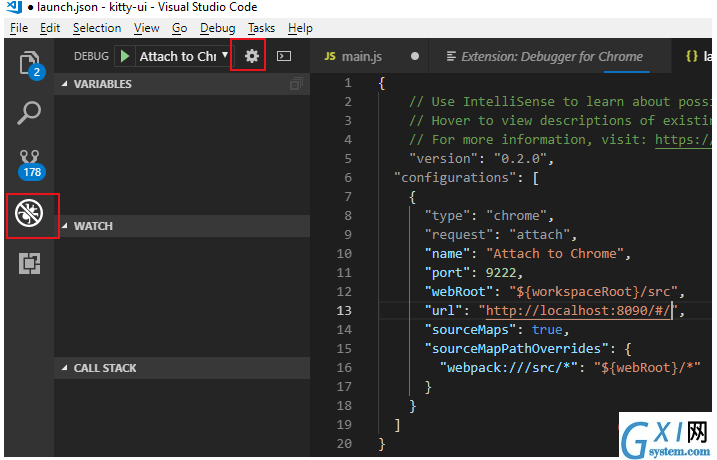Open the Go menu
The image size is (717, 460).
click(x=179, y=28)
